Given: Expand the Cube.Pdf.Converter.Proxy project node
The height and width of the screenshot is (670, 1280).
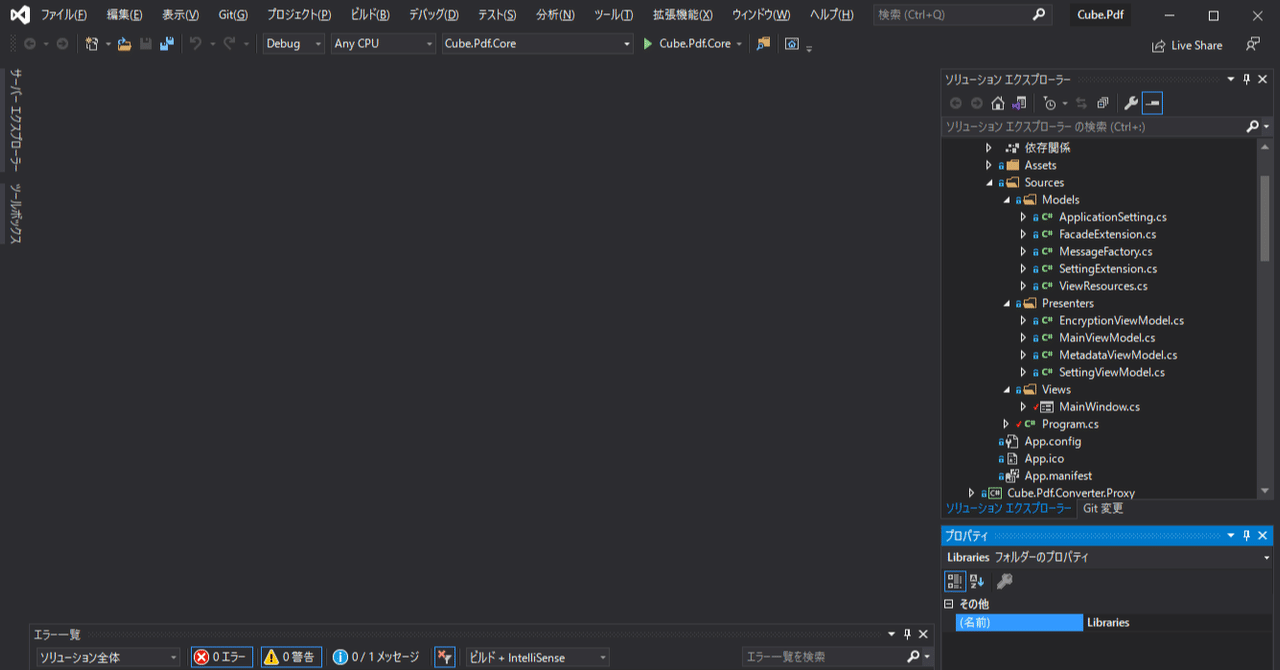Looking at the screenshot, I should pos(972,493).
